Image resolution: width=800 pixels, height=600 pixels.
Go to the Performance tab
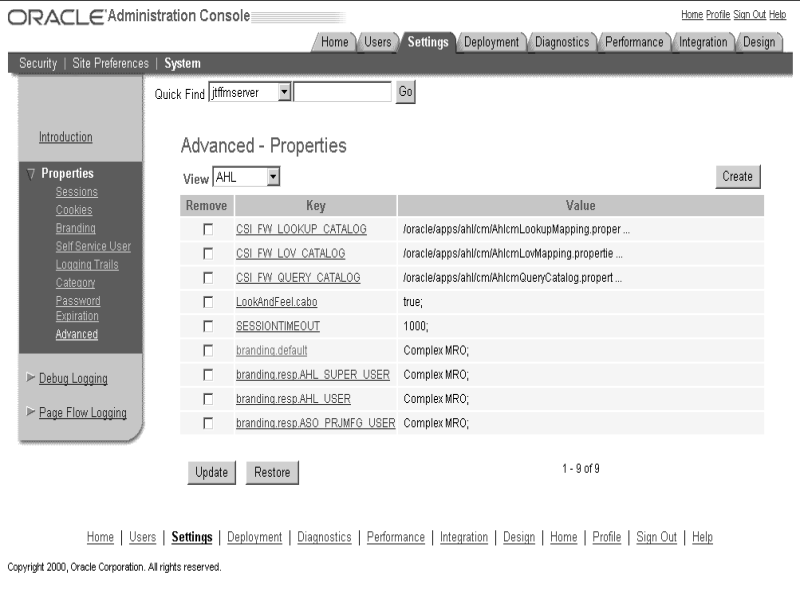tap(634, 42)
